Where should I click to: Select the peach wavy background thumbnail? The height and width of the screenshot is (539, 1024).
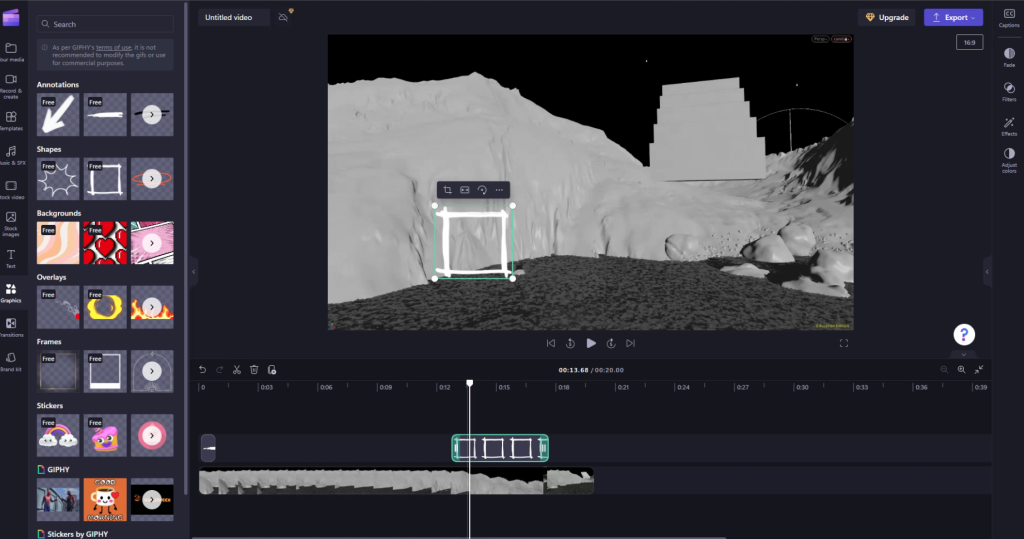58,242
